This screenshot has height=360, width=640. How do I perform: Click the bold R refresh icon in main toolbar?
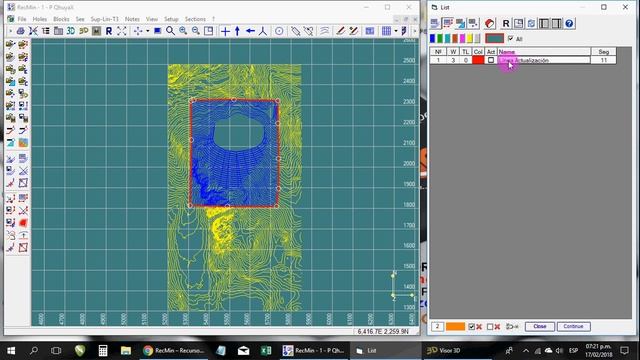(x=109, y=31)
